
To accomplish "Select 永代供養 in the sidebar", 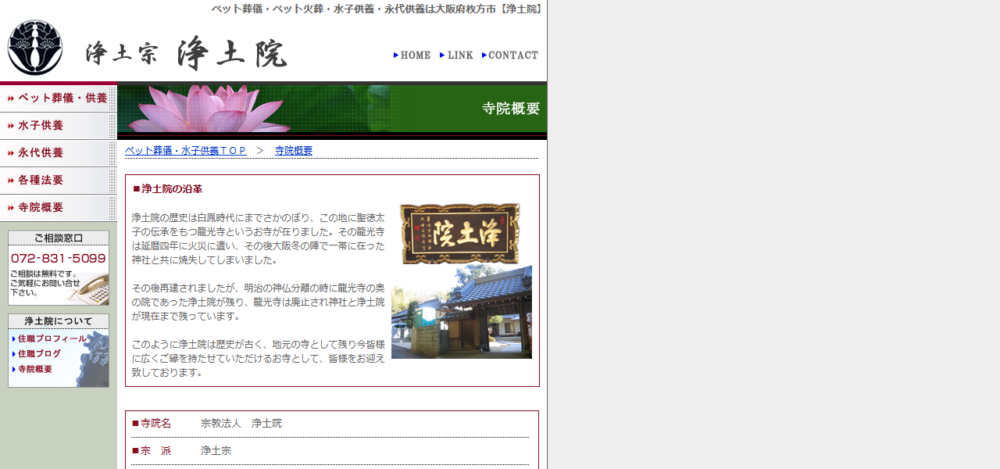I will (58, 153).
